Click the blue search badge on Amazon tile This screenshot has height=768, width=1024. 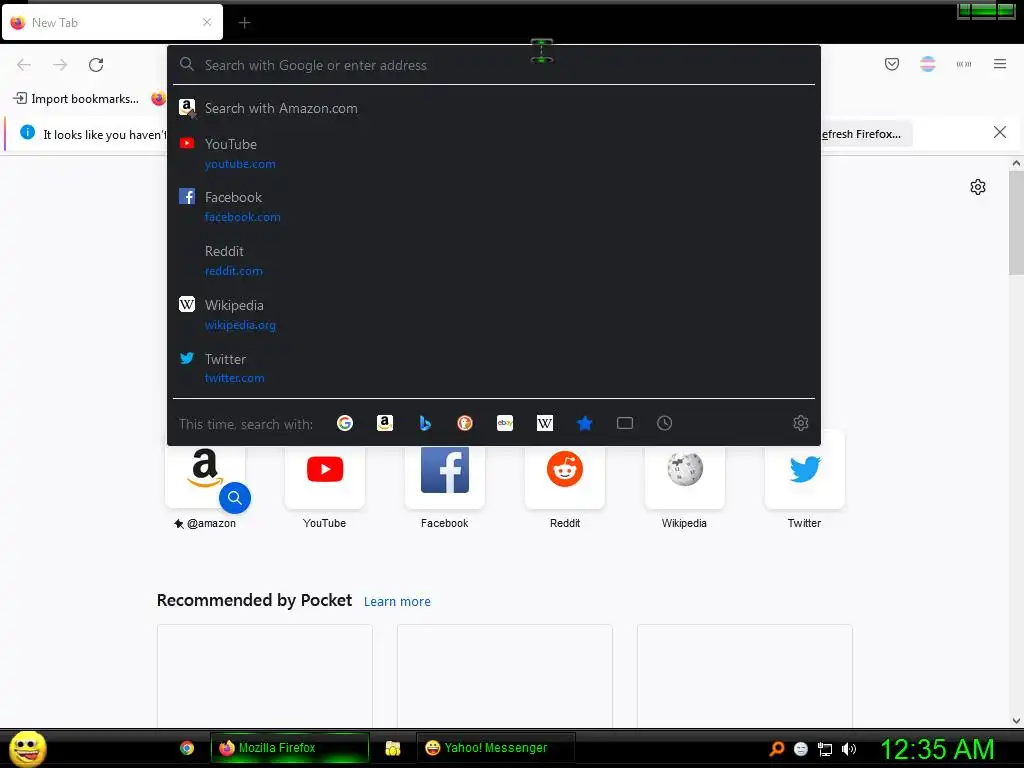pos(235,498)
